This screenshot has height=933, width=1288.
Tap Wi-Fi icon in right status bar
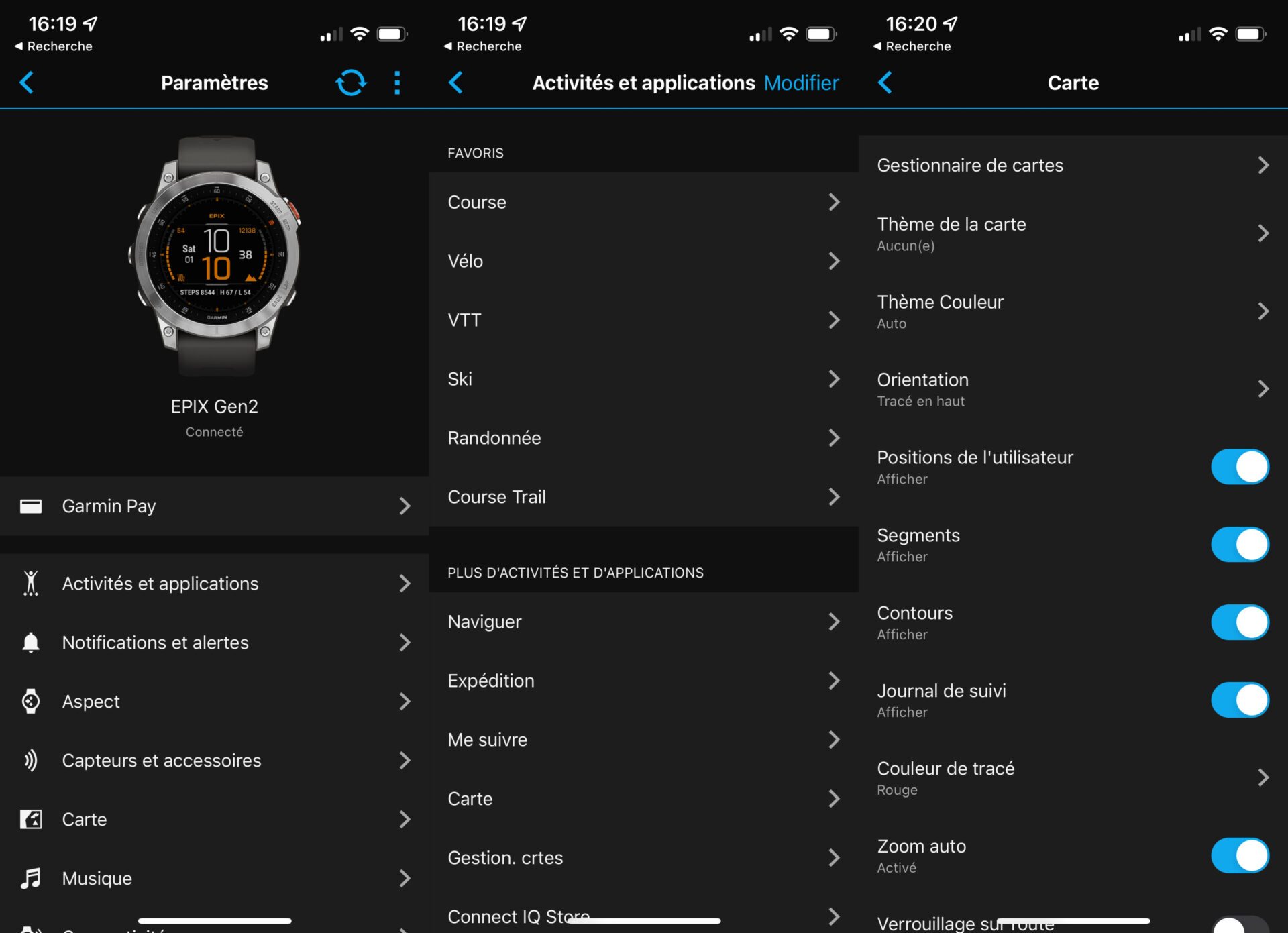click(x=1219, y=34)
